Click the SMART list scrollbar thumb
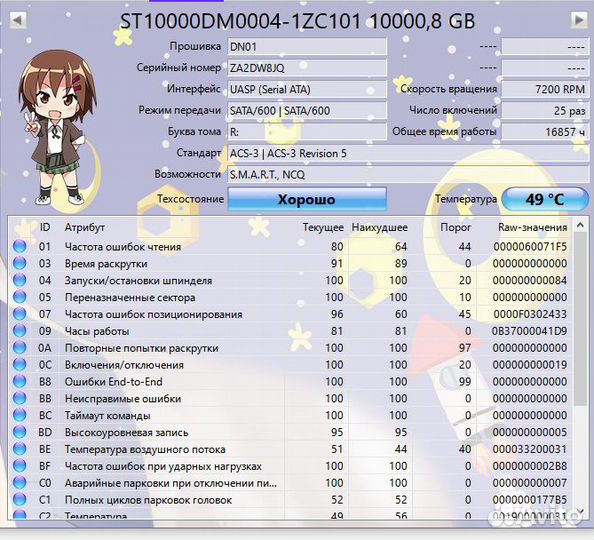 coord(580,319)
